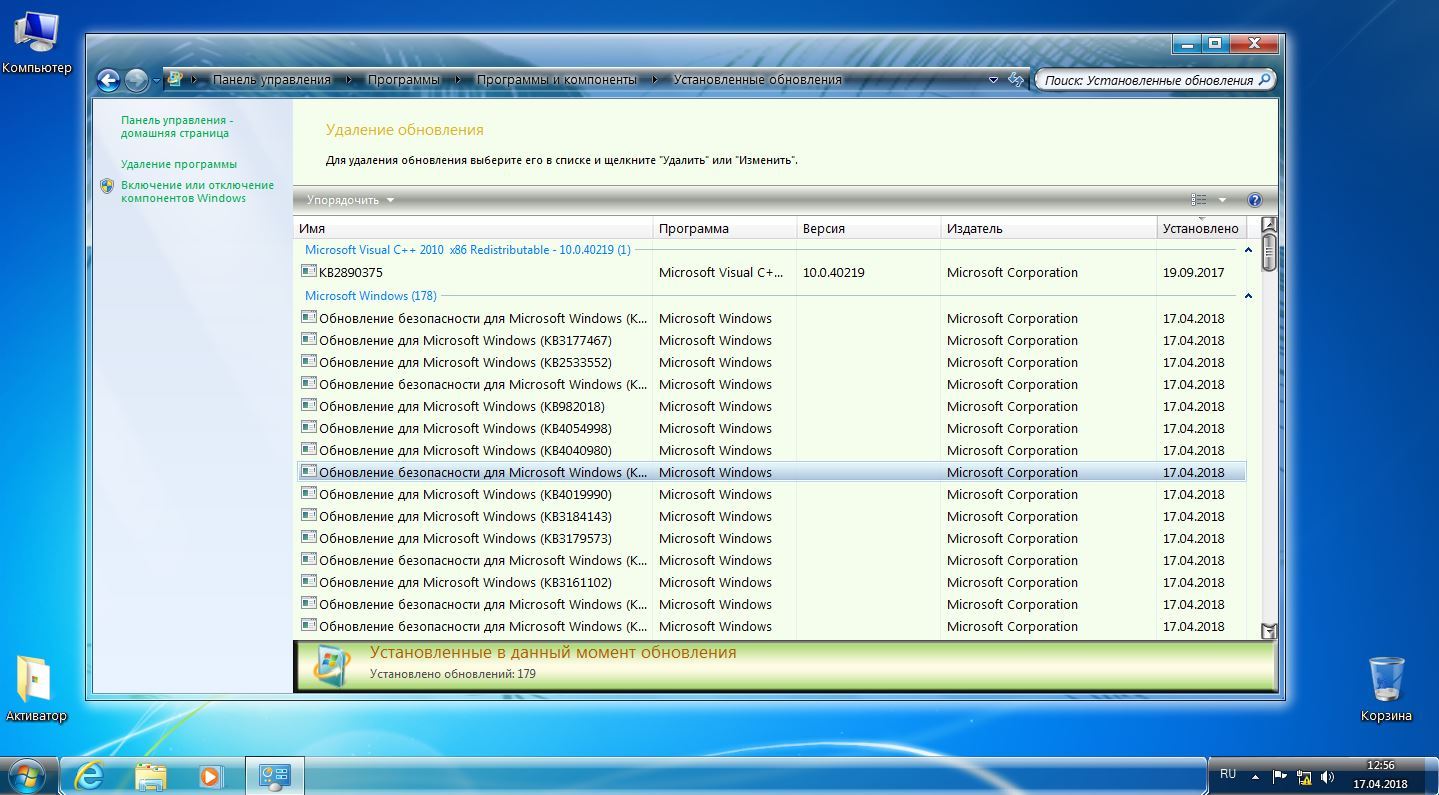Sort by the Версия column header

[x=868, y=228]
